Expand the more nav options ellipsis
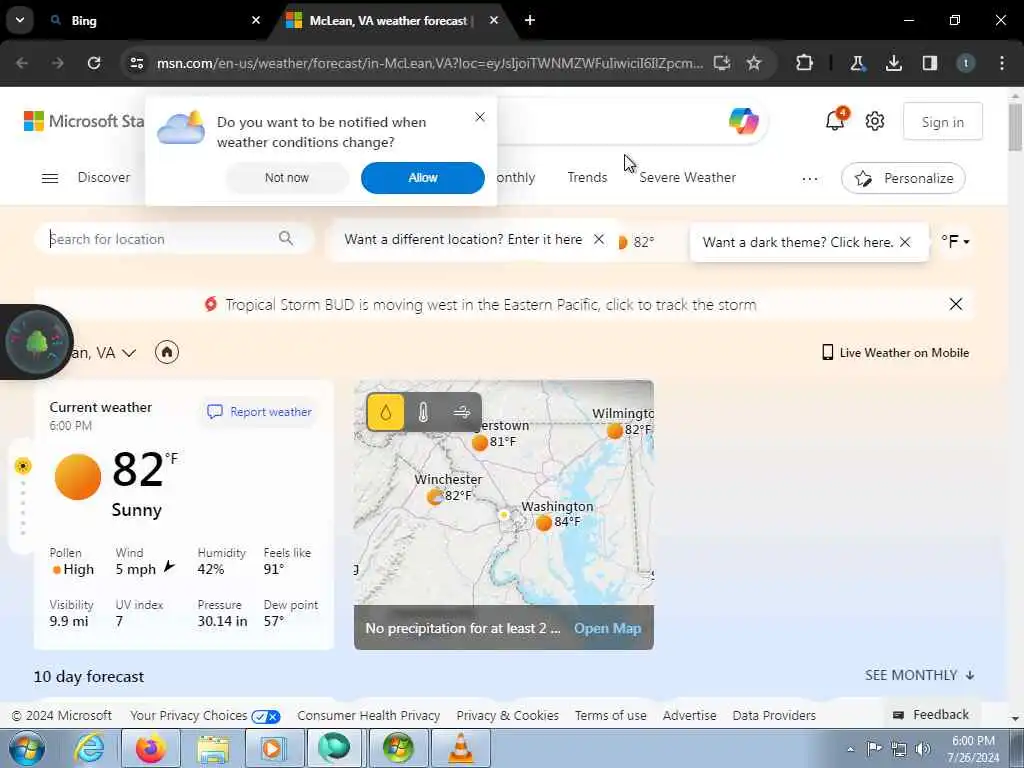The width and height of the screenshot is (1024, 768). point(810,178)
